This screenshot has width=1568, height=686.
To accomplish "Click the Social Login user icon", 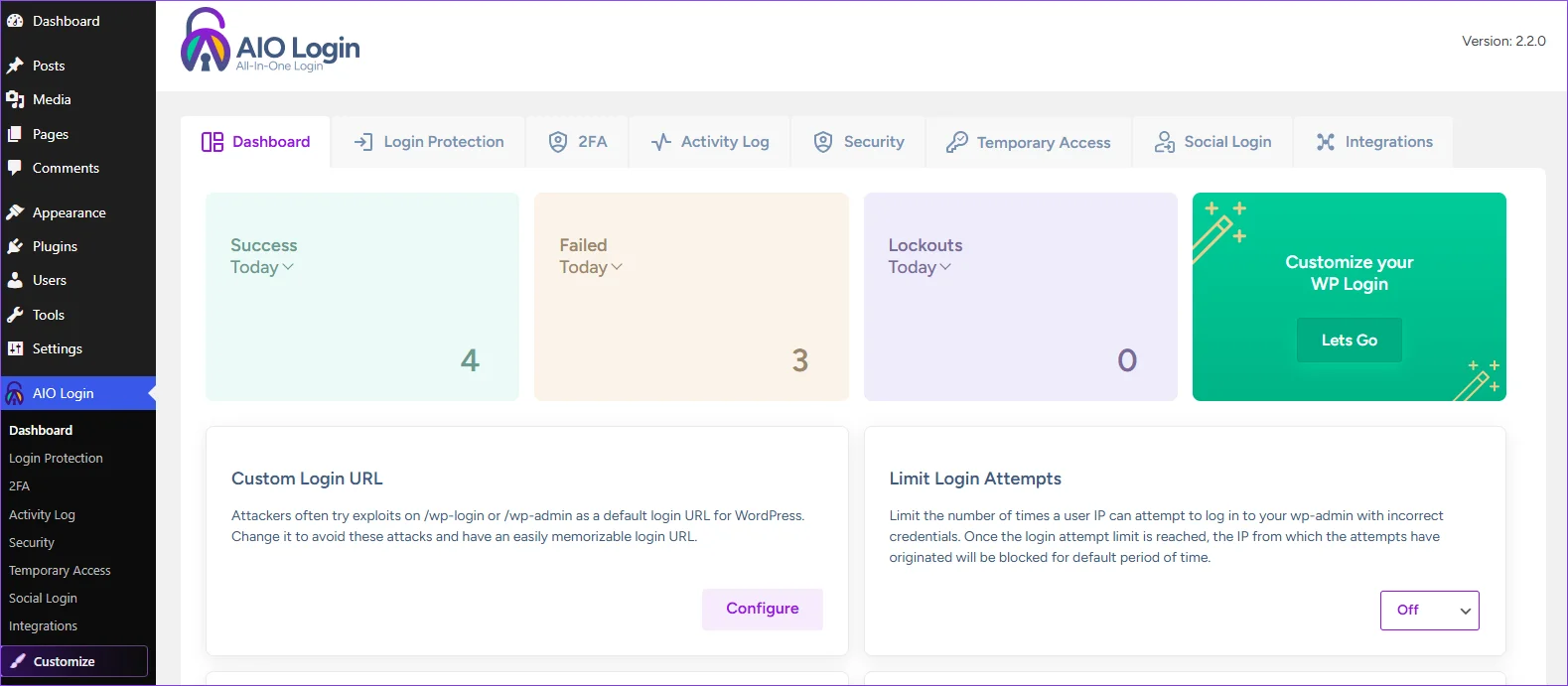I will pyautogui.click(x=1164, y=142).
